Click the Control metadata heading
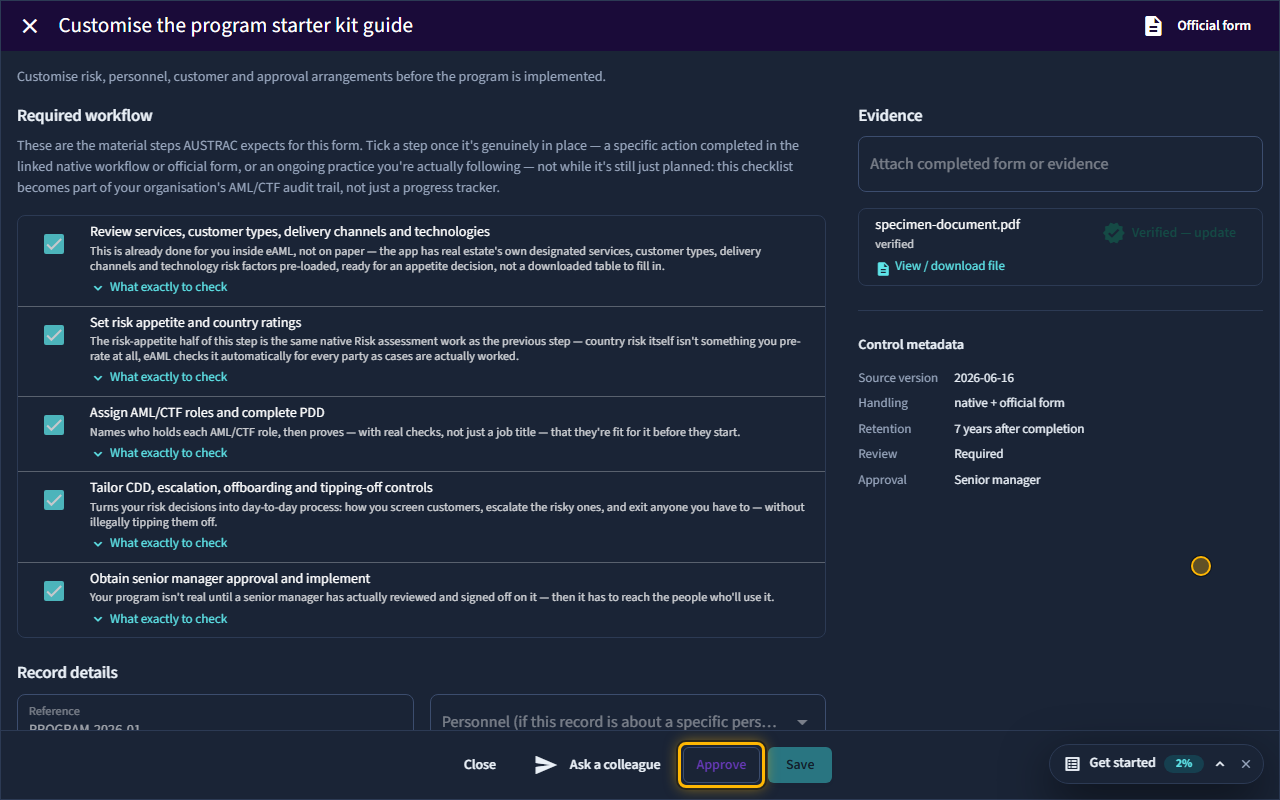The height and width of the screenshot is (800, 1280). click(x=911, y=345)
